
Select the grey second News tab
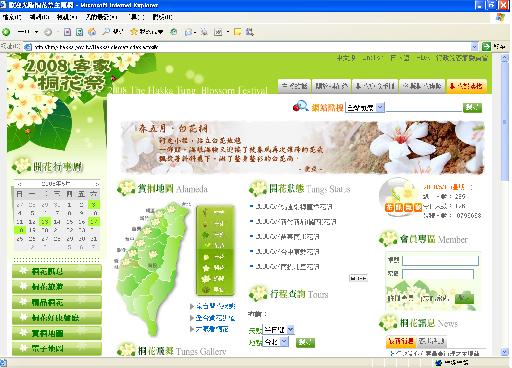click(431, 341)
